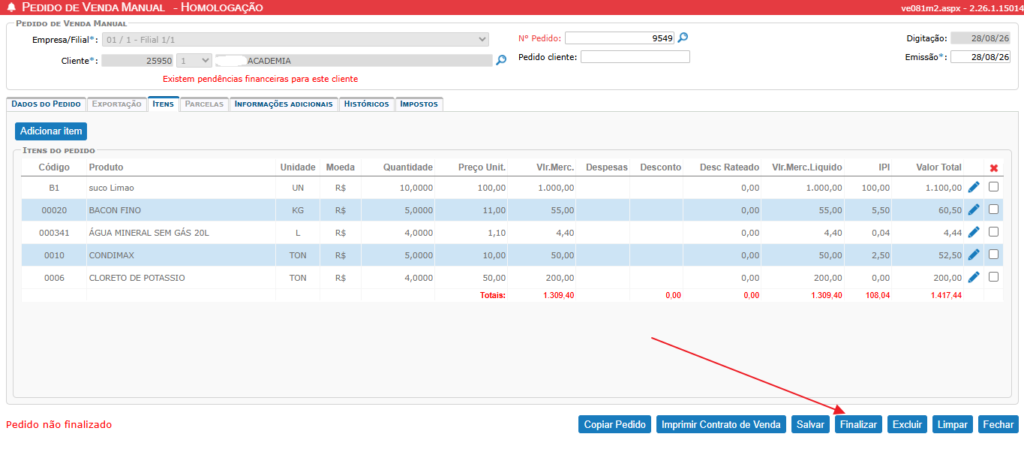Click the Finalizar button

pos(858,425)
